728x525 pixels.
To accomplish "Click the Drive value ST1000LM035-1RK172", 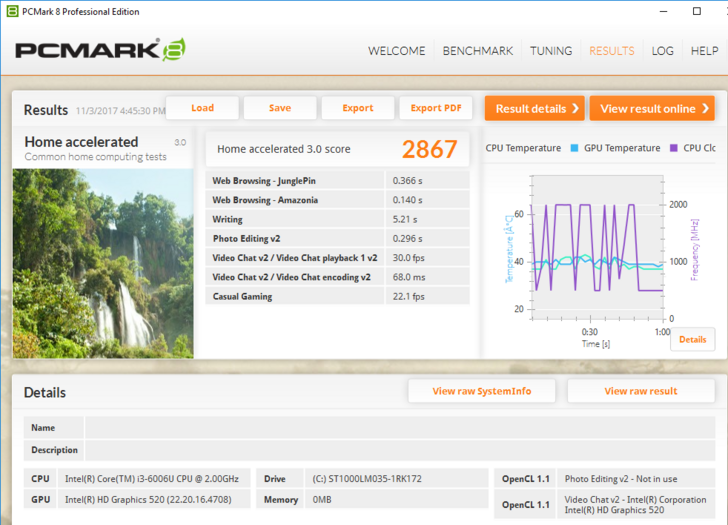I will pos(367,479).
